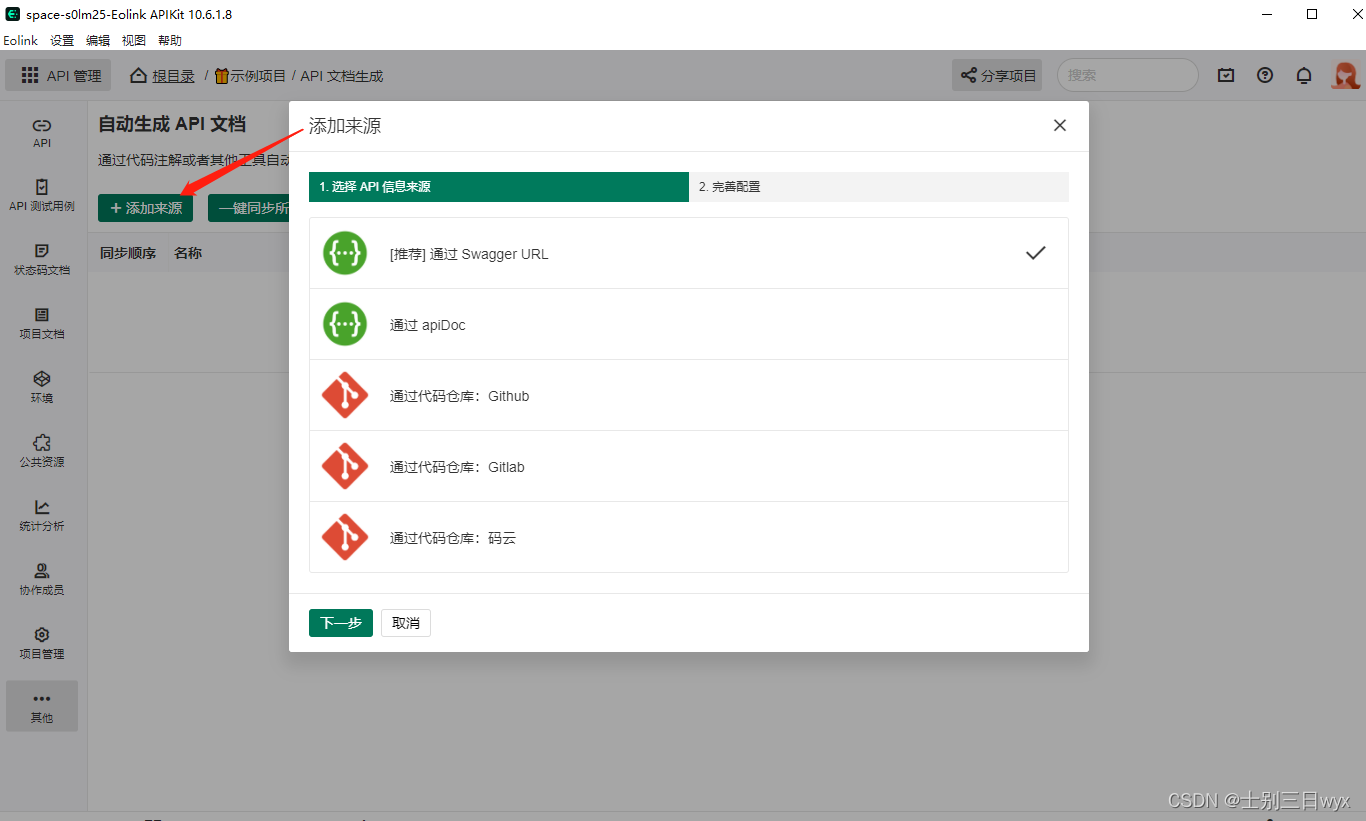Viewport: 1366px width, 821px height.
Task: Open API 测试用例 in sidebar
Action: (42, 196)
